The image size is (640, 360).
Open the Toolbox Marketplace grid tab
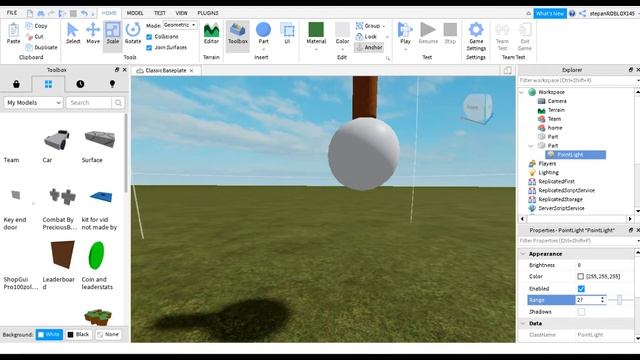tap(48, 84)
